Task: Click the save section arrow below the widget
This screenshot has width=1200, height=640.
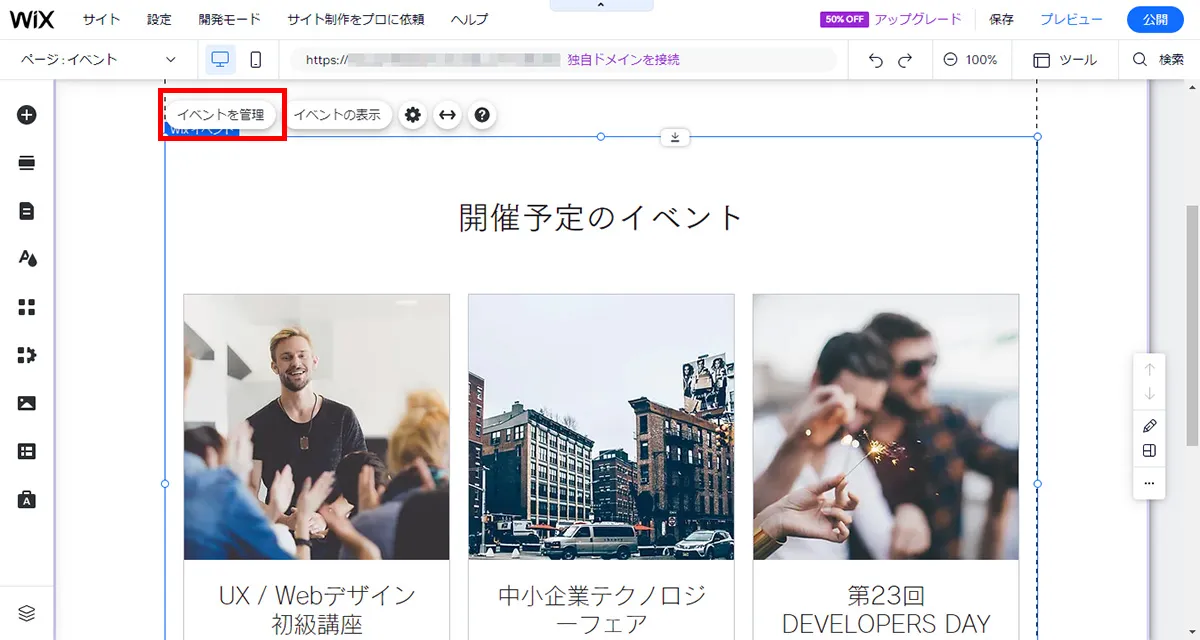Action: tap(675, 137)
